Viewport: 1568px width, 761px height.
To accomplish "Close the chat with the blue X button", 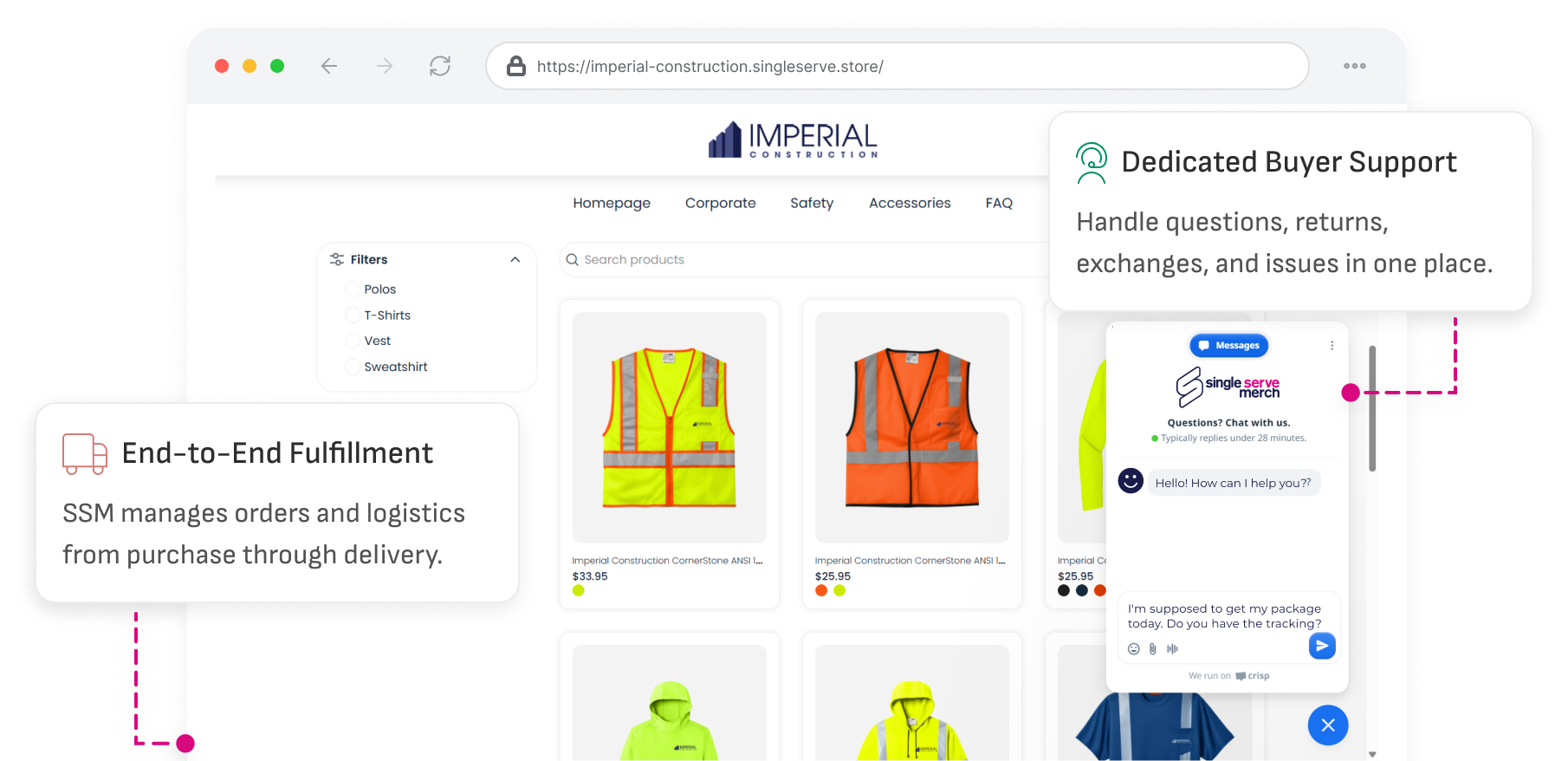I will click(1328, 725).
